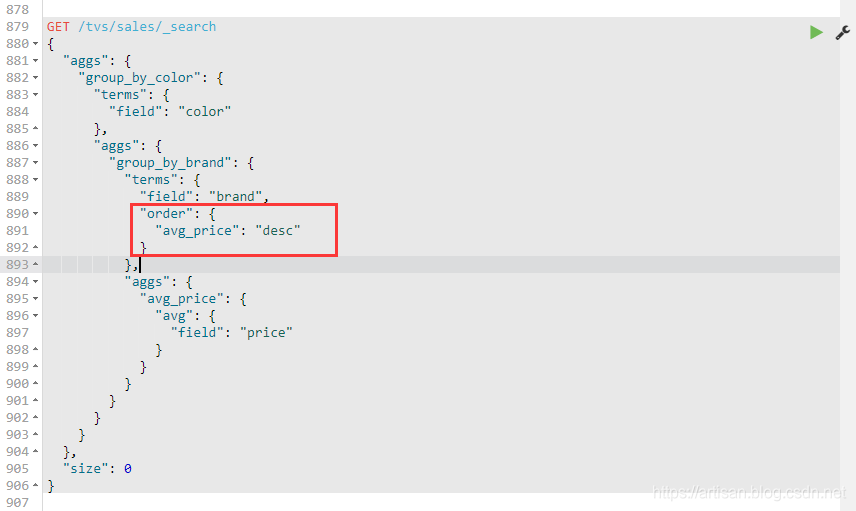Fold the "group_by_brand" block
Screen dimensions: 856x511
[35, 163]
